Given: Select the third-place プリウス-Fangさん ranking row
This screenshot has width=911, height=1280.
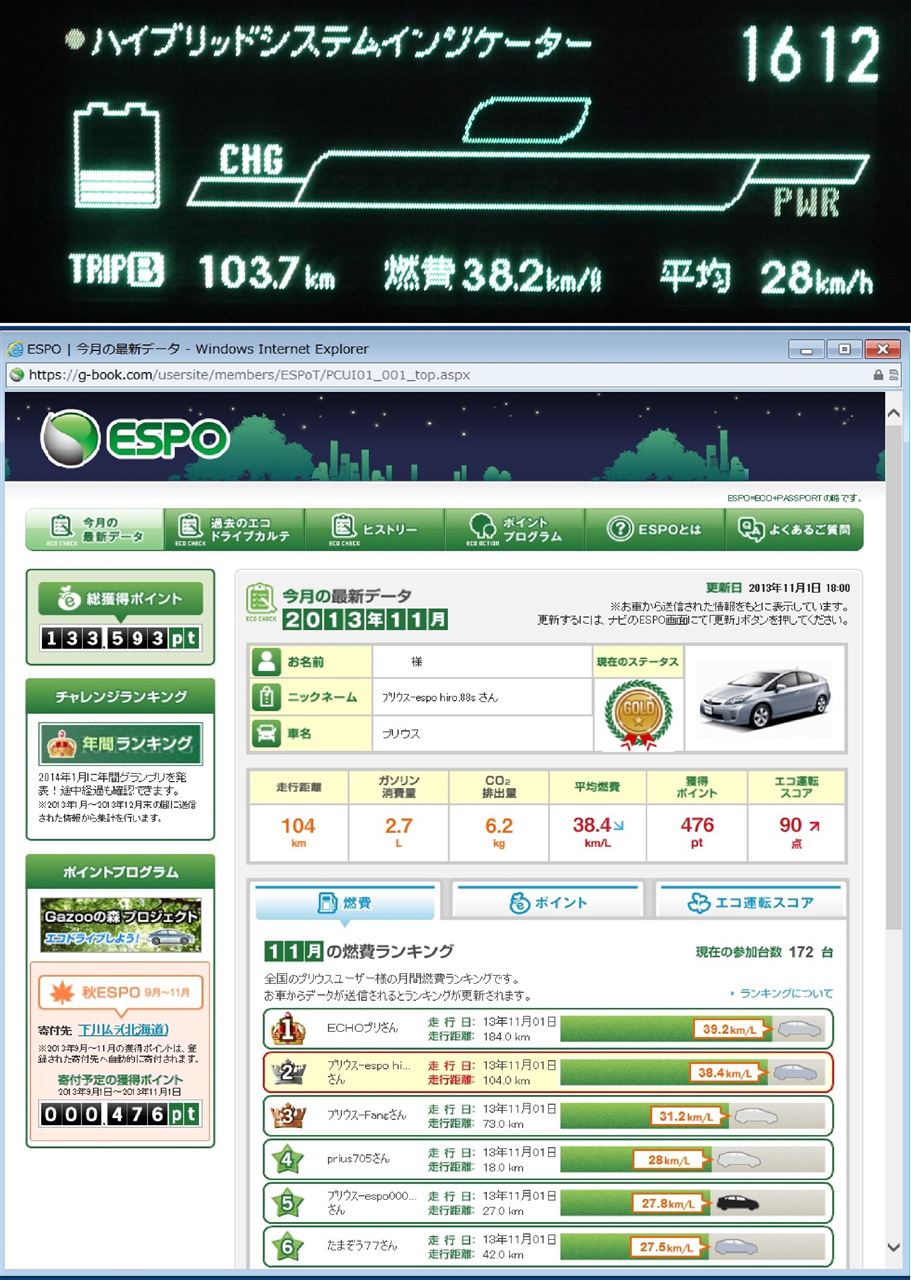Looking at the screenshot, I should (x=548, y=1116).
